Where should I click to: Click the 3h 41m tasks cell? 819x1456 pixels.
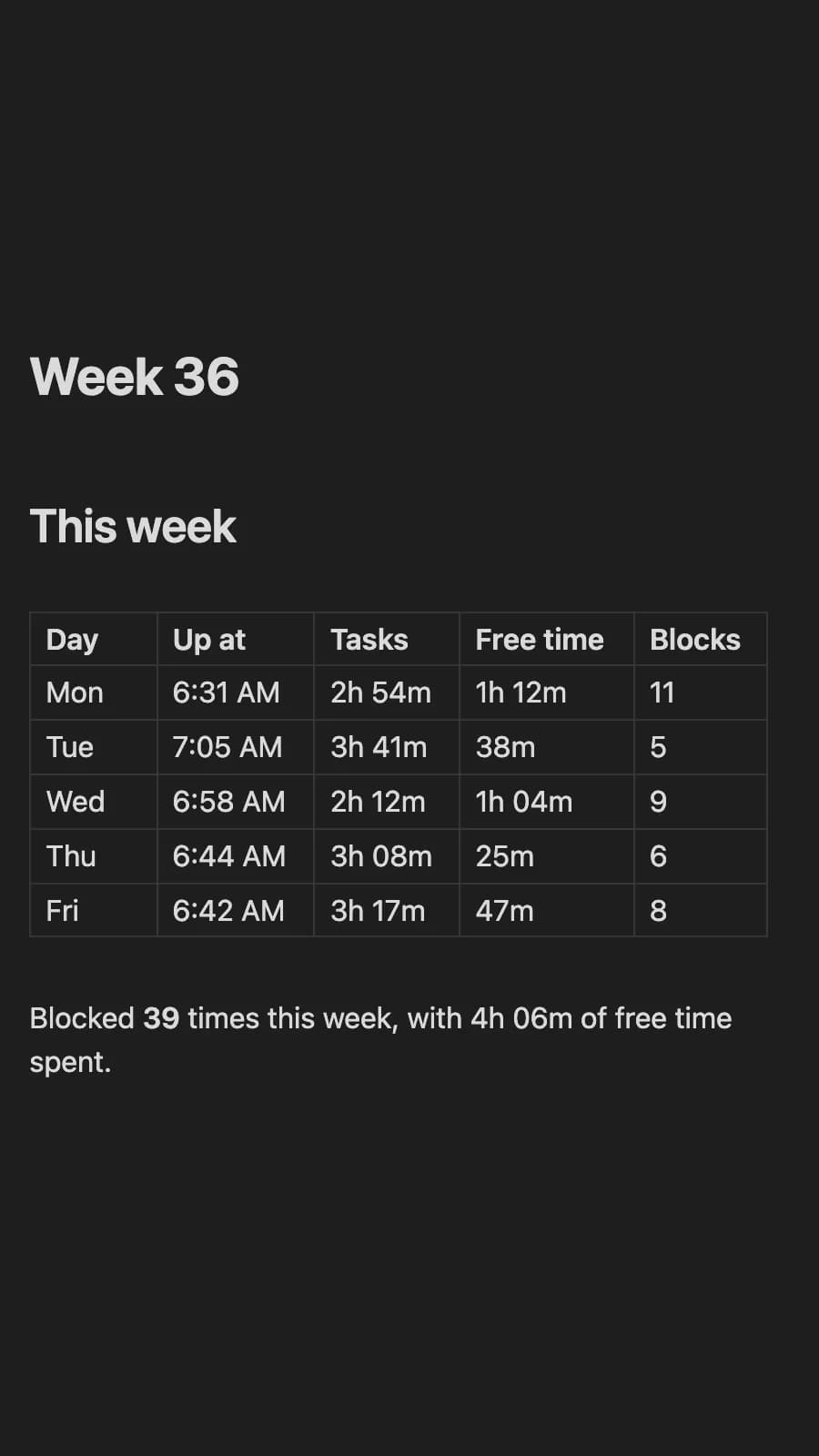(x=387, y=747)
